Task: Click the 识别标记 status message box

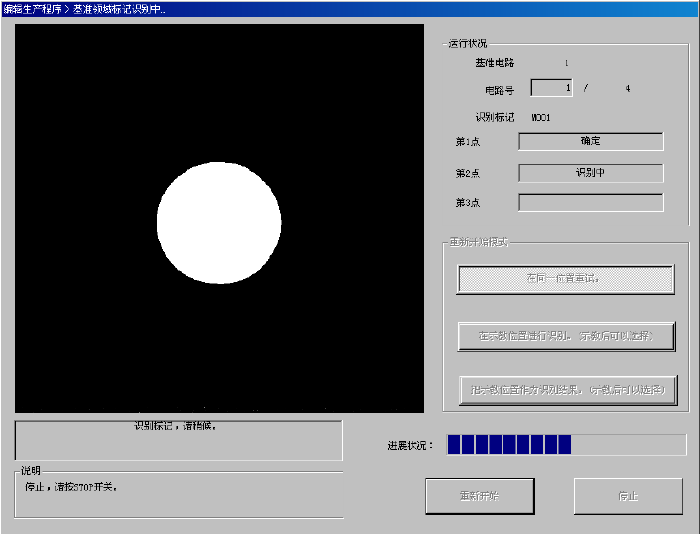Action: 178,439
